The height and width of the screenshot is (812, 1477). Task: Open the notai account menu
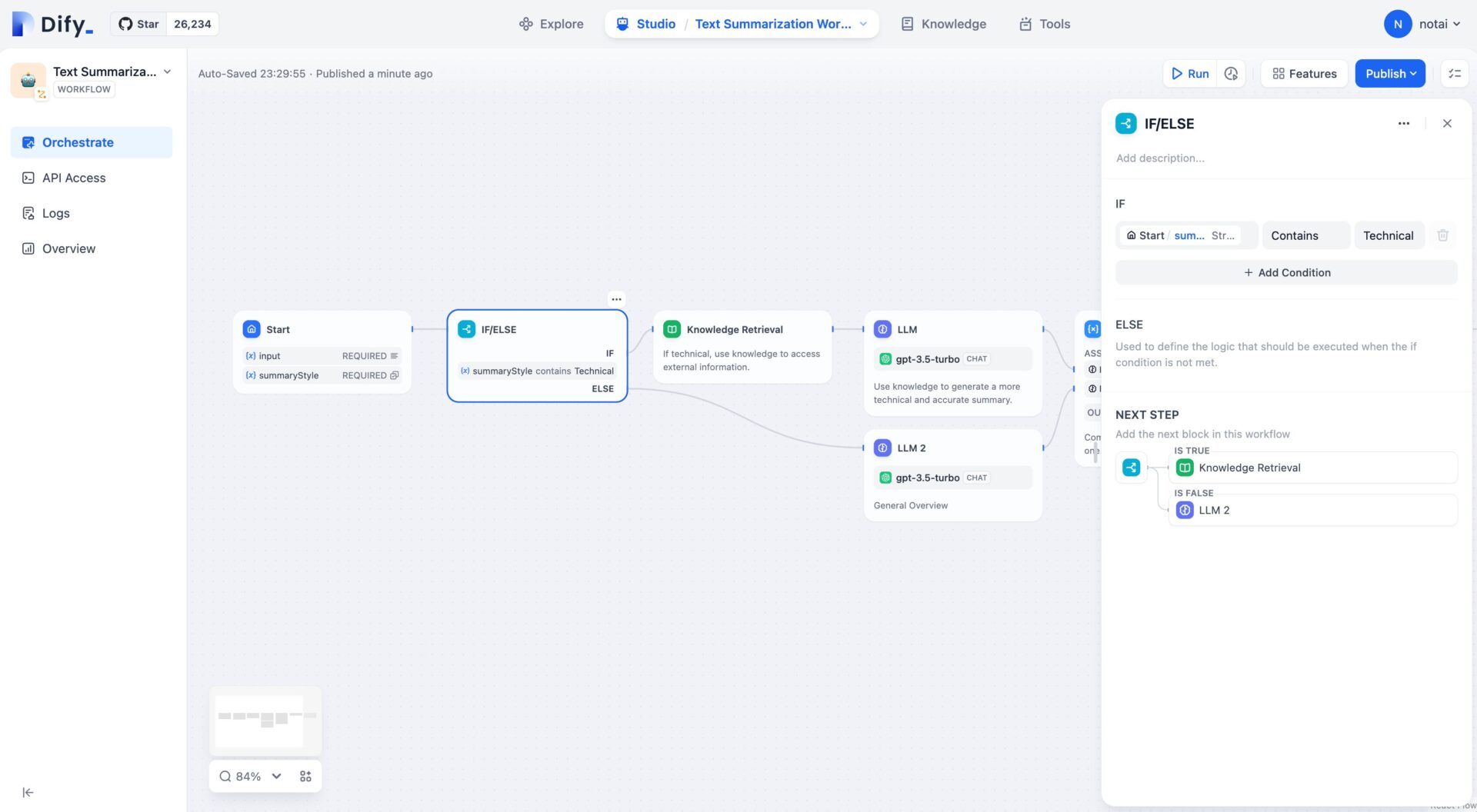1422,24
